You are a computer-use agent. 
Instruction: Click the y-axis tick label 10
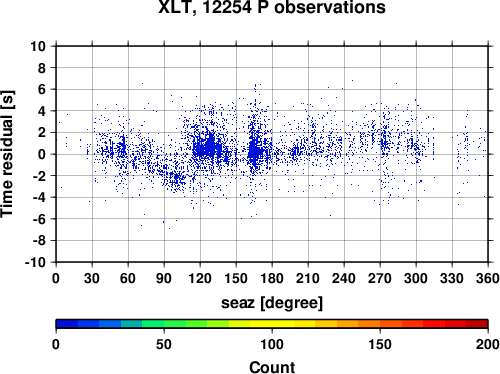click(x=38, y=46)
